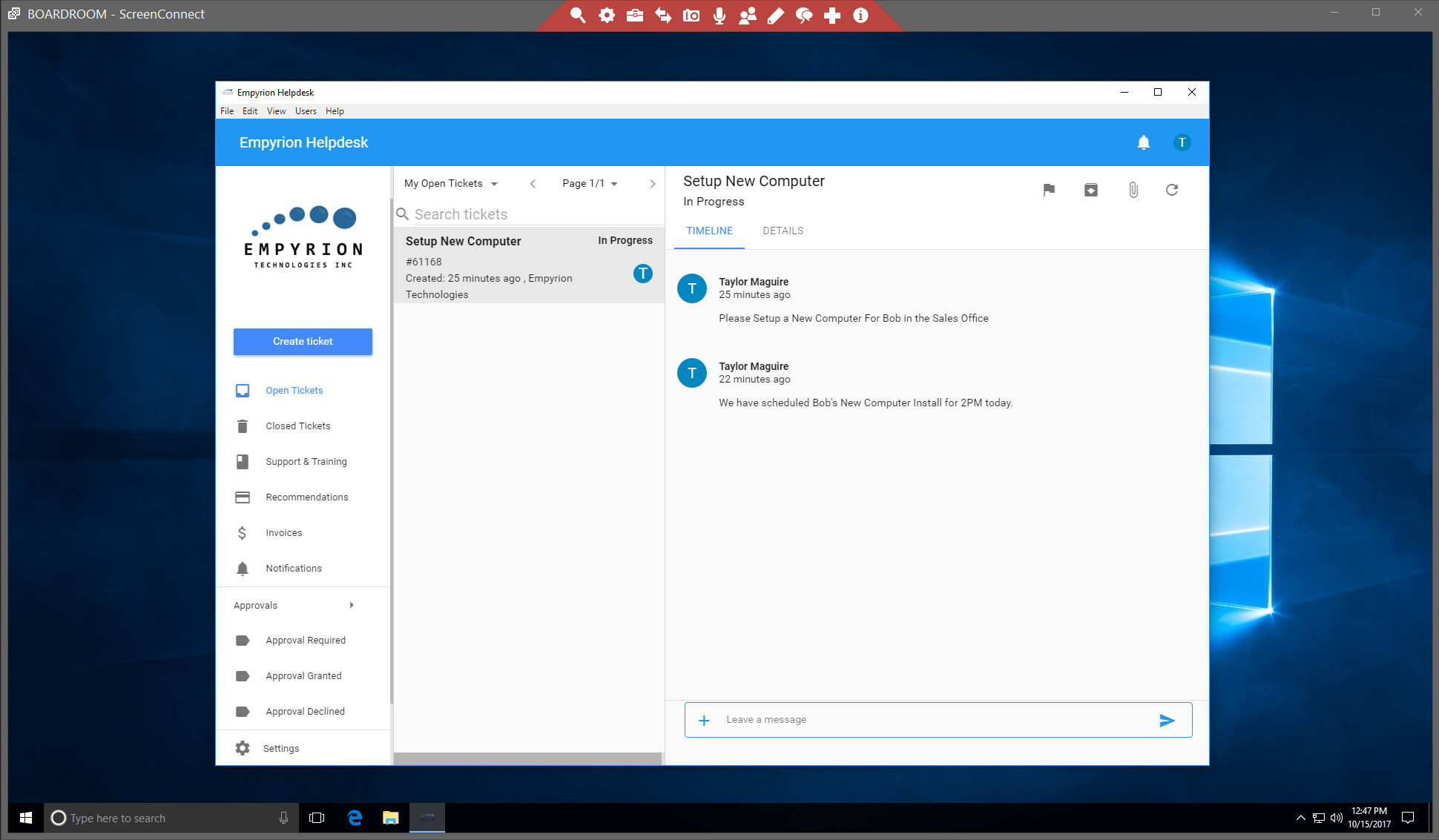Click Taylor Maguire avatar on first message

tap(692, 288)
